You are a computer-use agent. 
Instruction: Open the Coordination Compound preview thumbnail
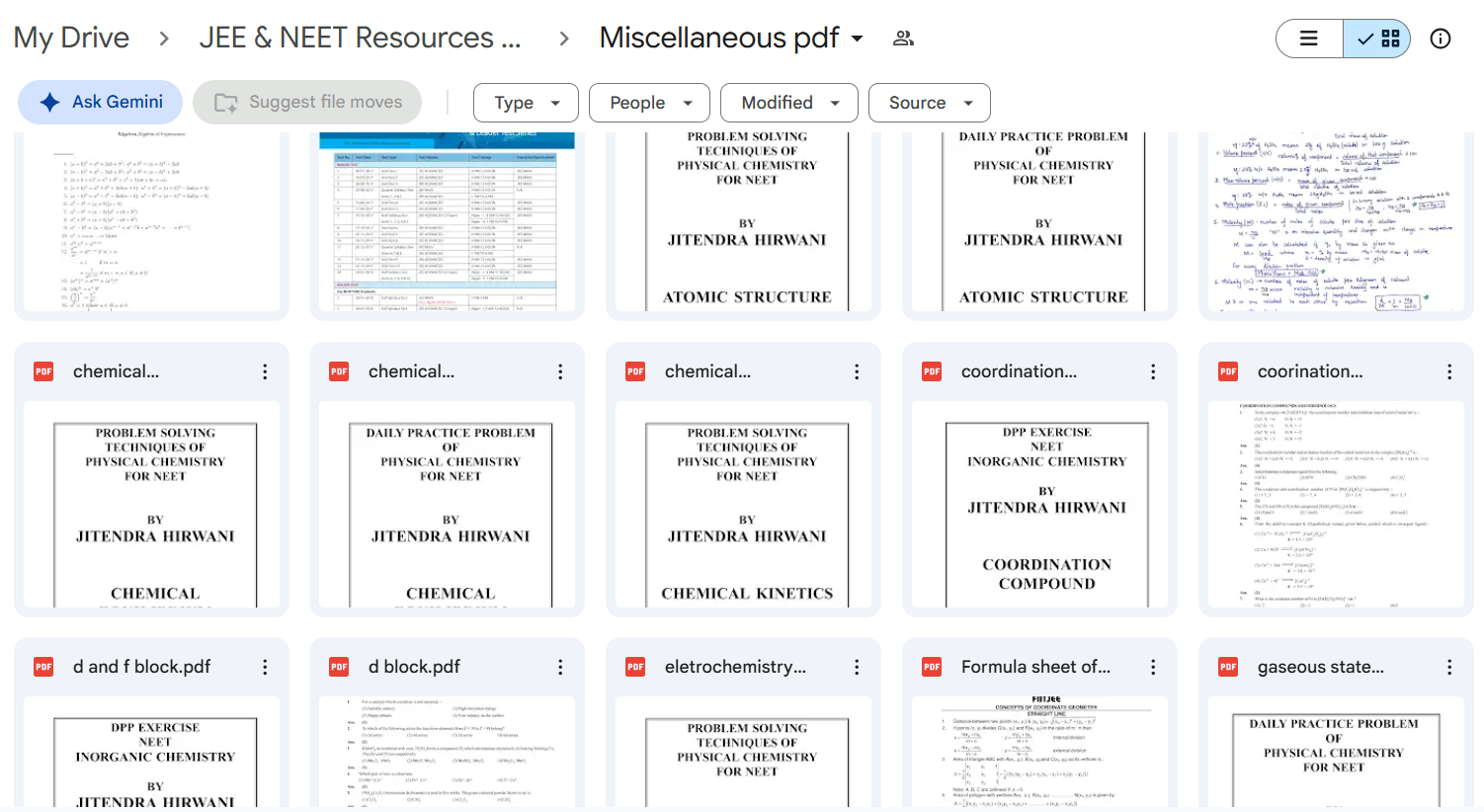pyautogui.click(x=1039, y=504)
